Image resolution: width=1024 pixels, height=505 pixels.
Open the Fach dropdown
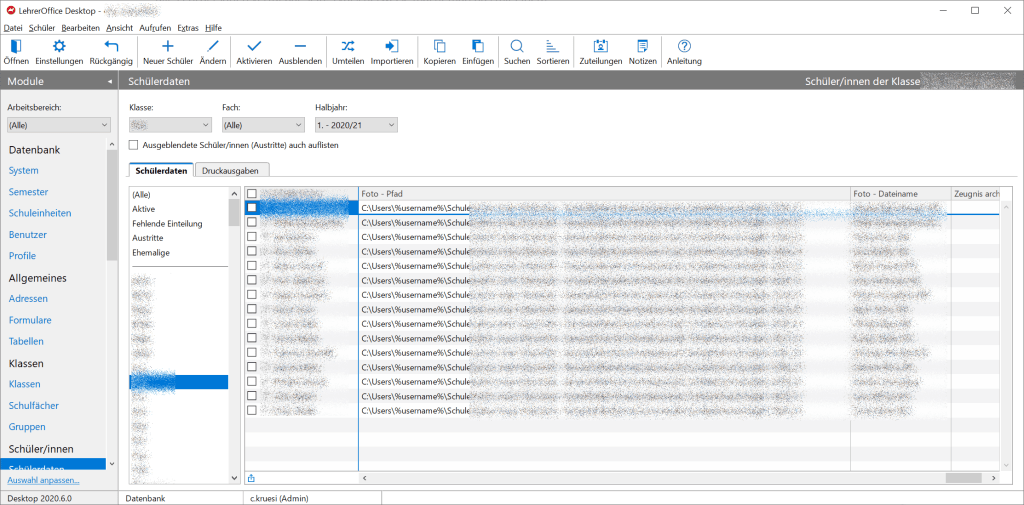(263, 125)
